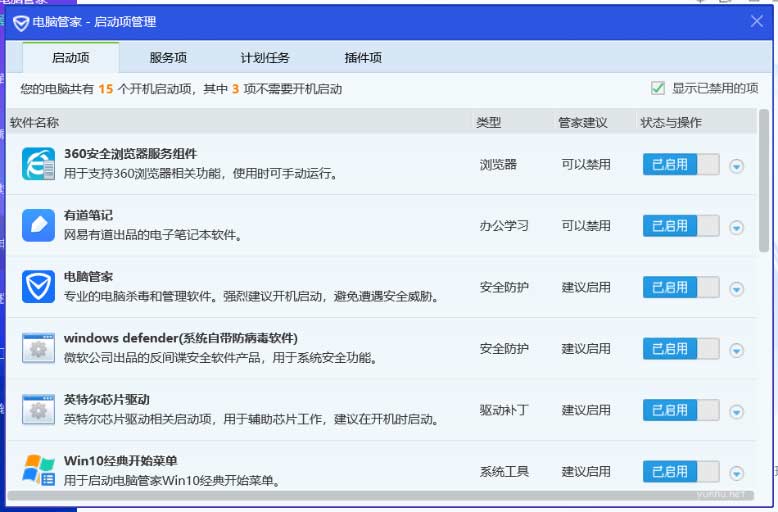Click 建议启用 suggestion in windows defender row
Viewport: 778px width, 512px height.
pyautogui.click(x=586, y=349)
